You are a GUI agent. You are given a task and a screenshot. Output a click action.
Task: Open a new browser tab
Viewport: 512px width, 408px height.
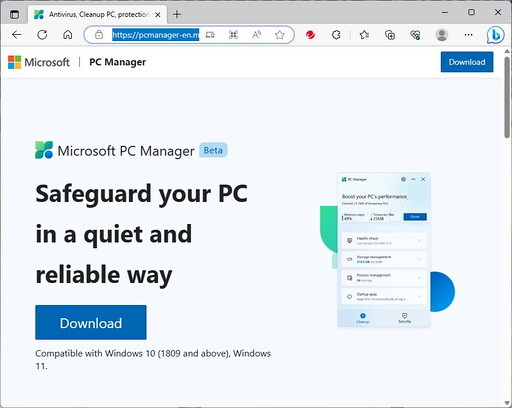[x=177, y=14]
